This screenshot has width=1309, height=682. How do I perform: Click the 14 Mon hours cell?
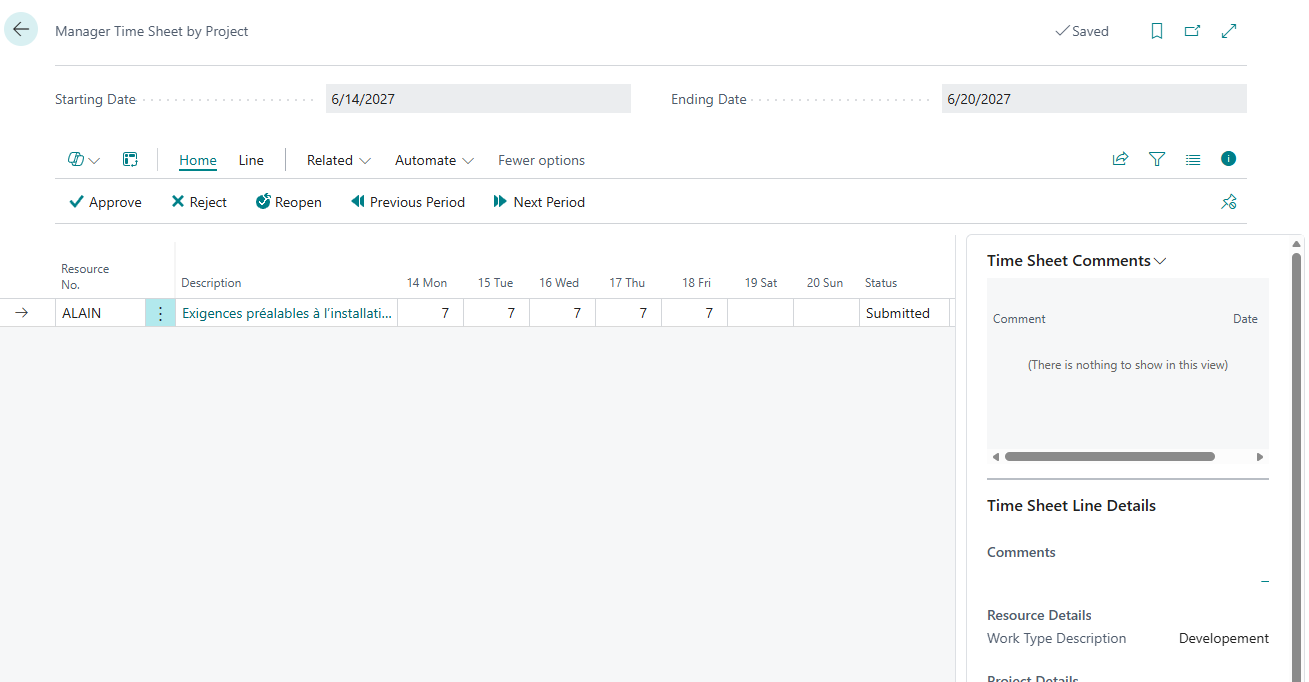(x=430, y=313)
